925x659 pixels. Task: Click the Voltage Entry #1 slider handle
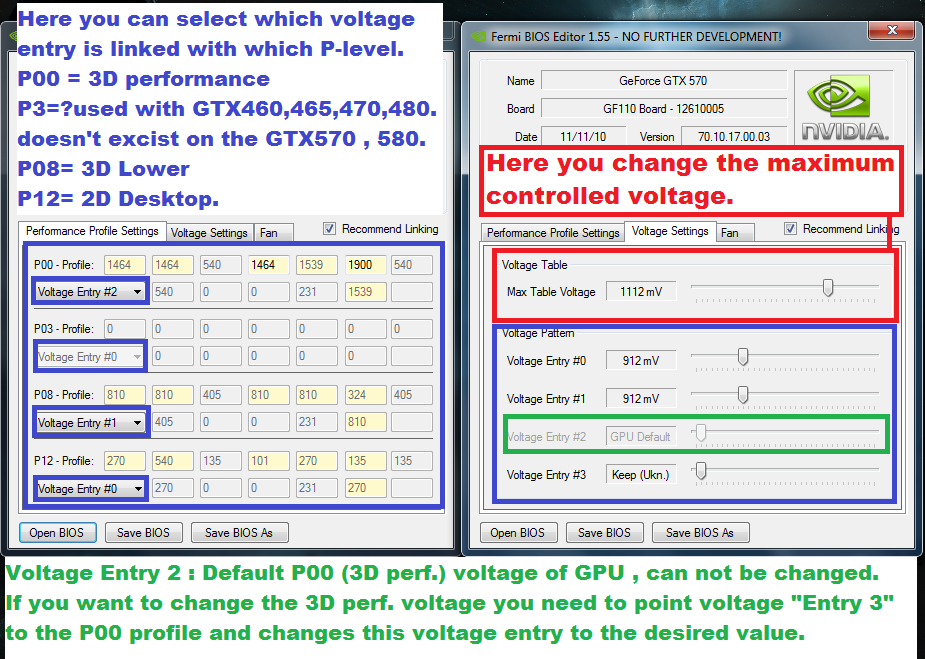pyautogui.click(x=743, y=395)
